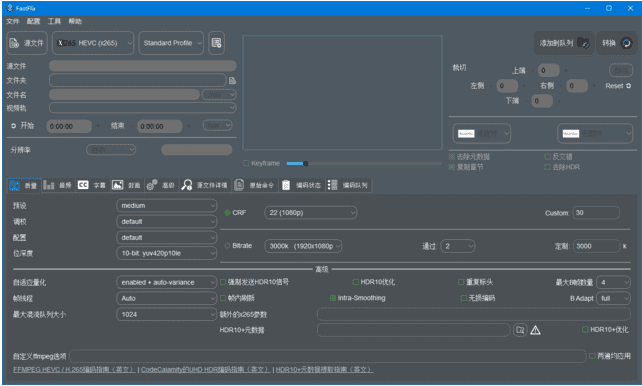Click the 转换 convert button
Screen dimensions: 642x386
pyautogui.click(x=617, y=43)
